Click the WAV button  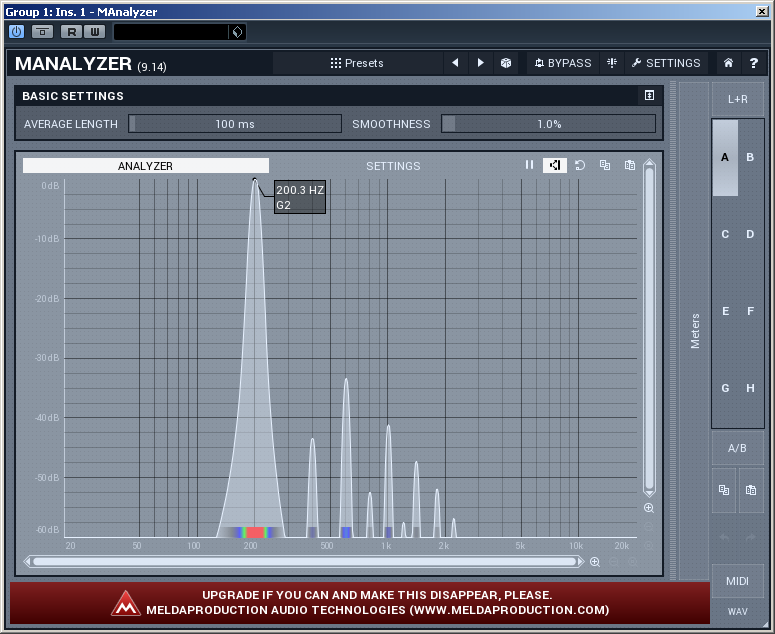pyautogui.click(x=737, y=611)
